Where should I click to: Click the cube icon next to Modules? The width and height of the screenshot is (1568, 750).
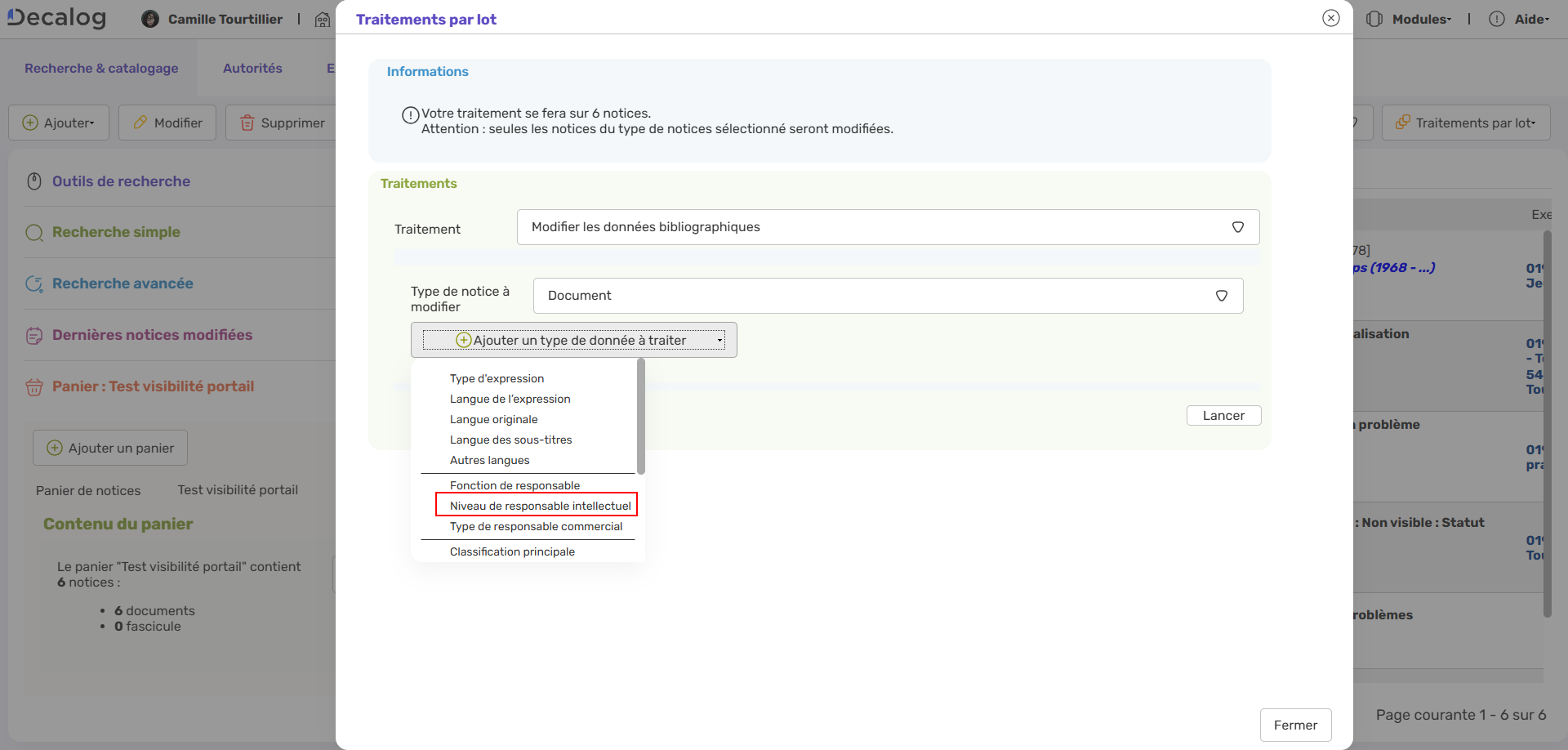(x=1375, y=19)
